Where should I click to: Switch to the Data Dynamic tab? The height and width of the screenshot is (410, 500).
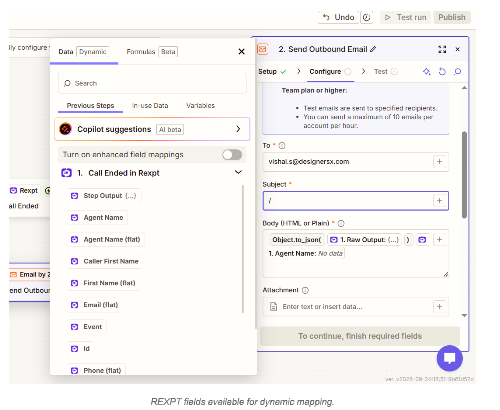(x=84, y=52)
